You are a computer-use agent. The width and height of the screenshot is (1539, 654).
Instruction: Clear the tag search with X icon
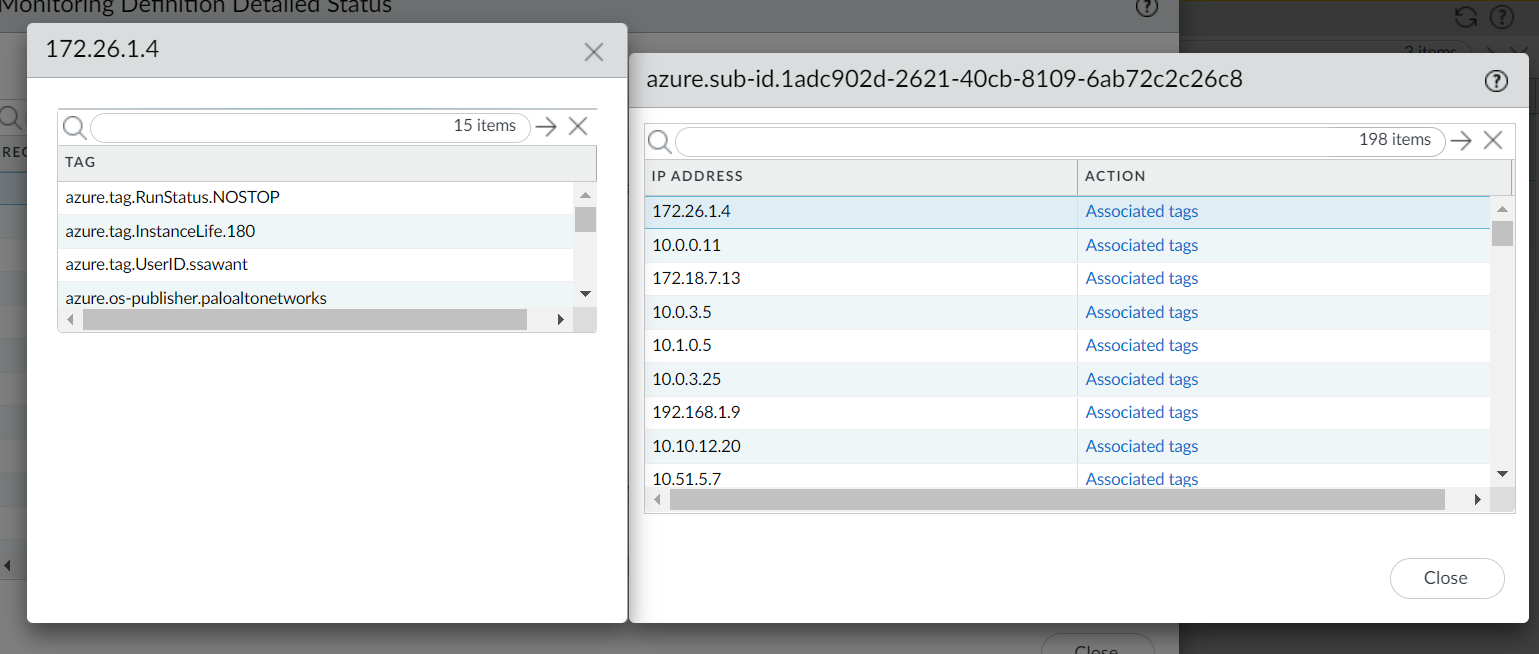pyautogui.click(x=577, y=126)
